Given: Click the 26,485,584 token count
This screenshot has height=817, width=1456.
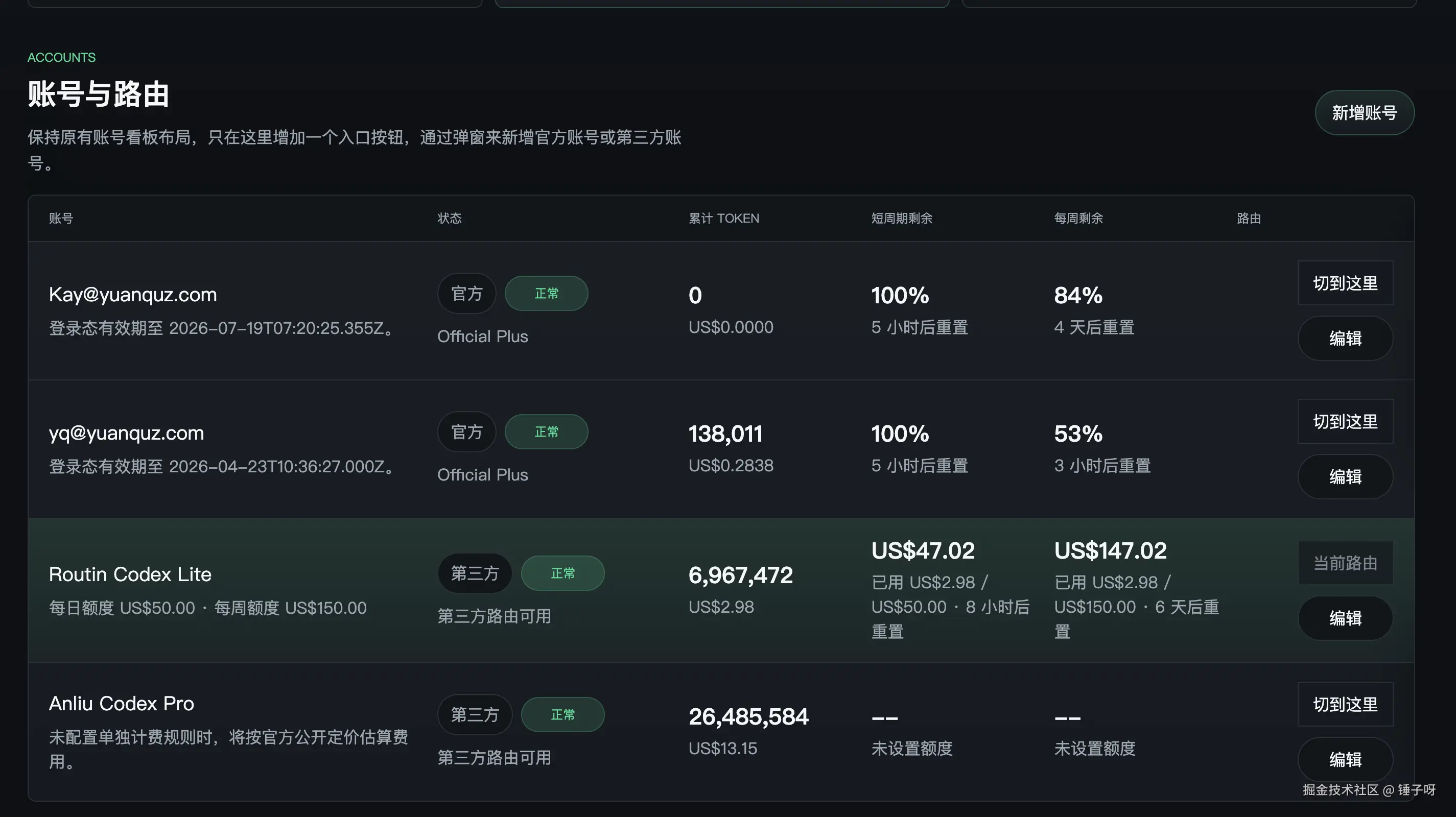Looking at the screenshot, I should coord(748,716).
